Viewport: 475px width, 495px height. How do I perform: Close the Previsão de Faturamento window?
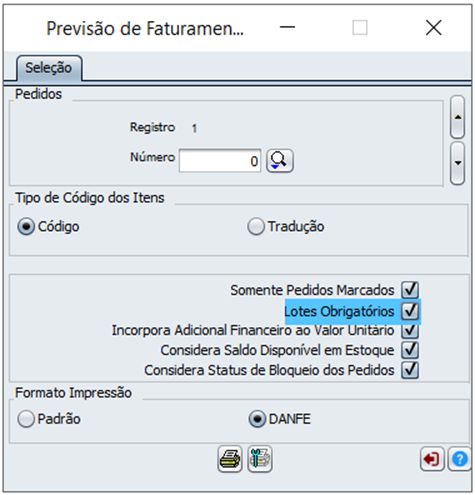point(434,28)
